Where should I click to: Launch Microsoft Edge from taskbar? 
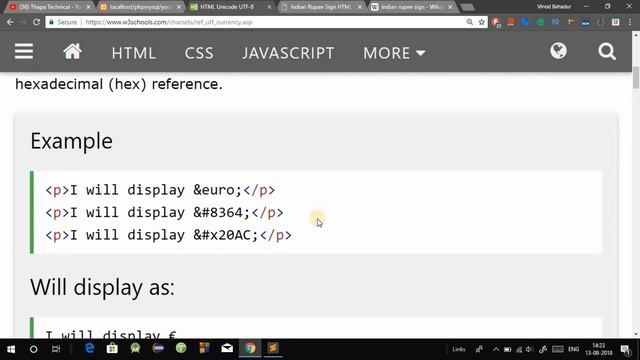[x=89, y=348]
